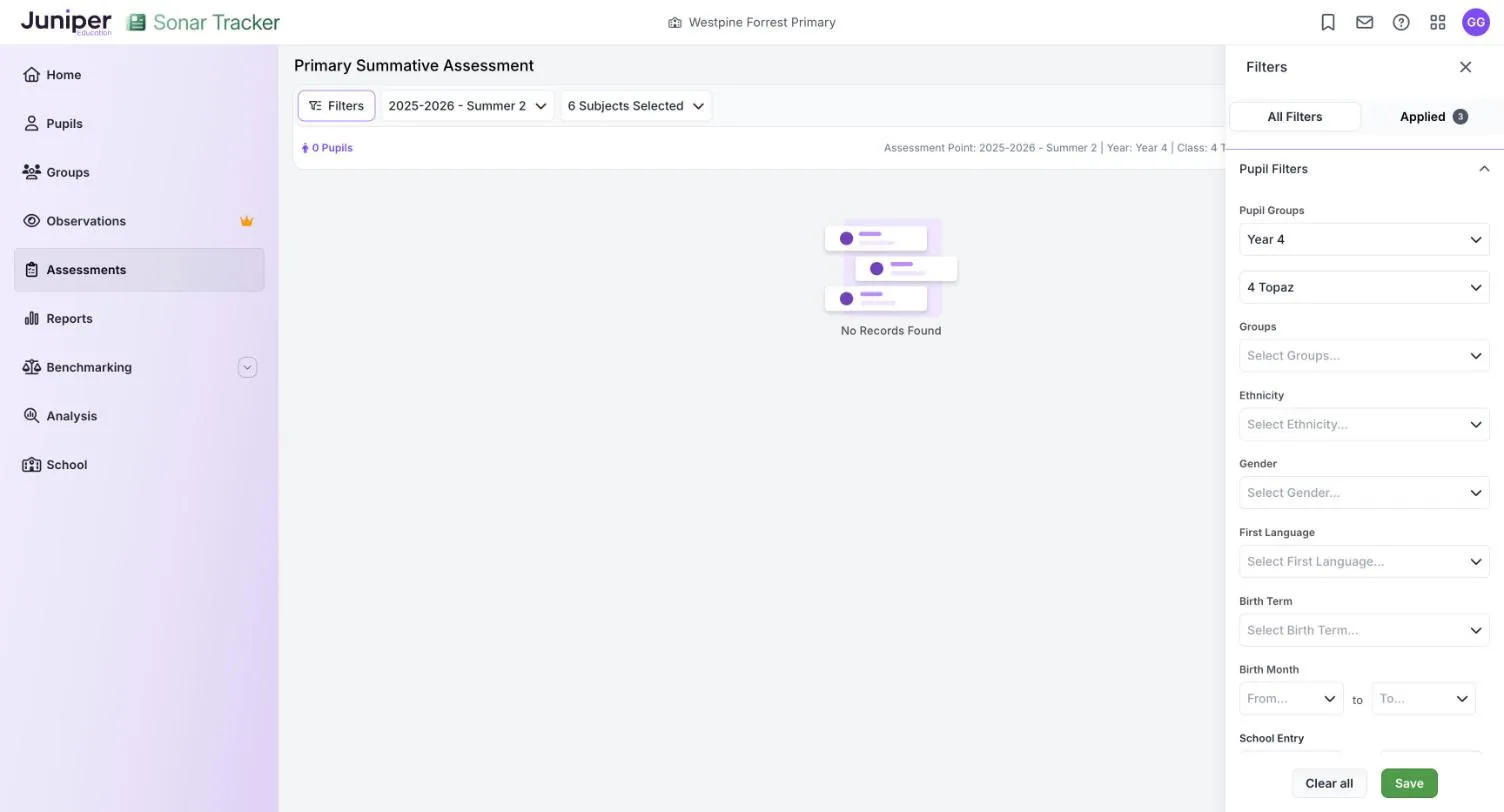Save the filter selections
The image size is (1504, 812).
pos(1409,784)
